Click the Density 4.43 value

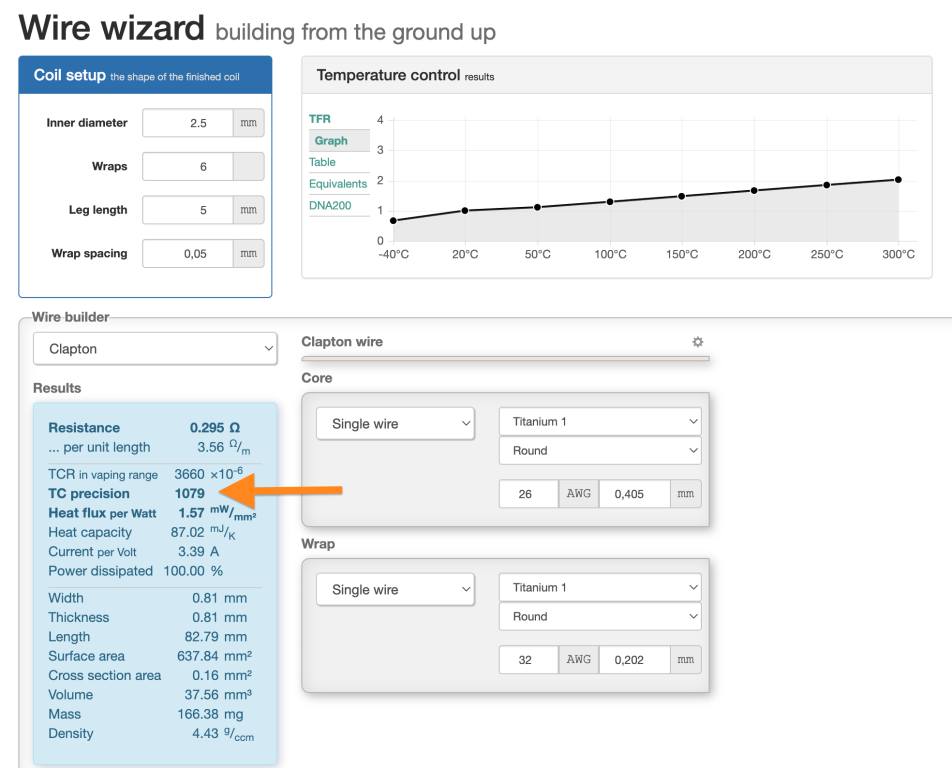[x=205, y=734]
